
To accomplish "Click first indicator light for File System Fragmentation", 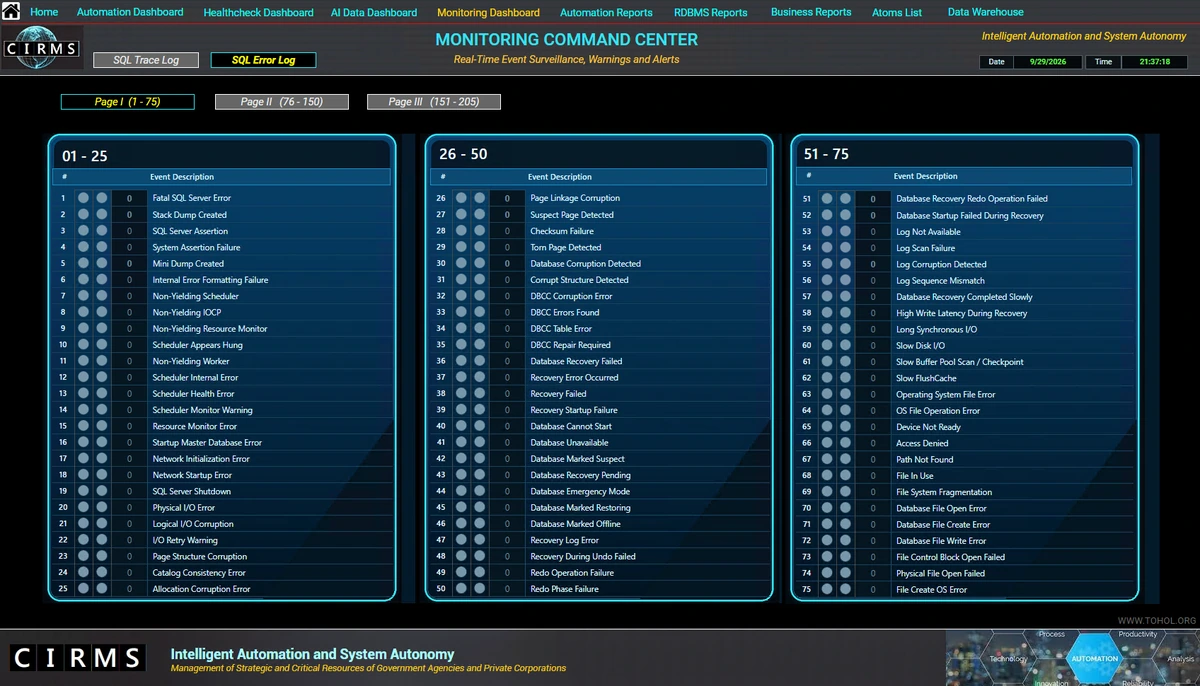I will point(827,492).
